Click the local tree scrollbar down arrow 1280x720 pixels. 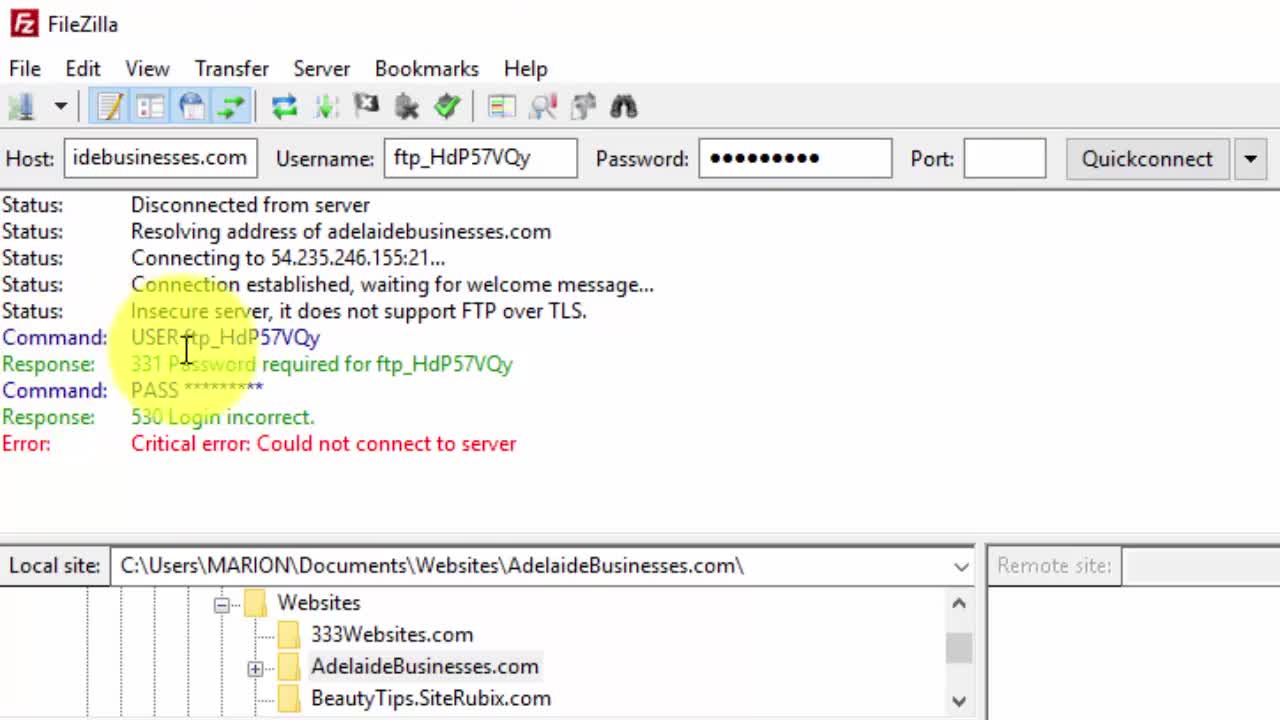click(x=959, y=702)
